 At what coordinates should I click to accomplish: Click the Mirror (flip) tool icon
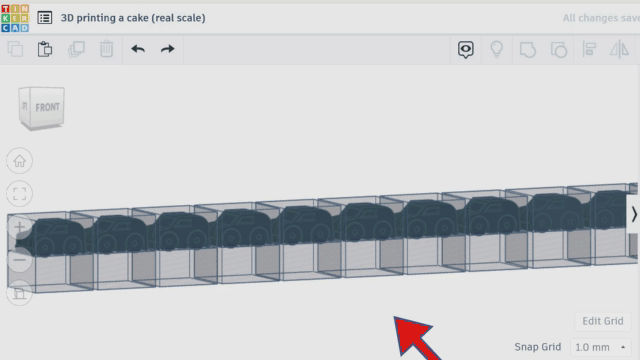pyautogui.click(x=620, y=49)
